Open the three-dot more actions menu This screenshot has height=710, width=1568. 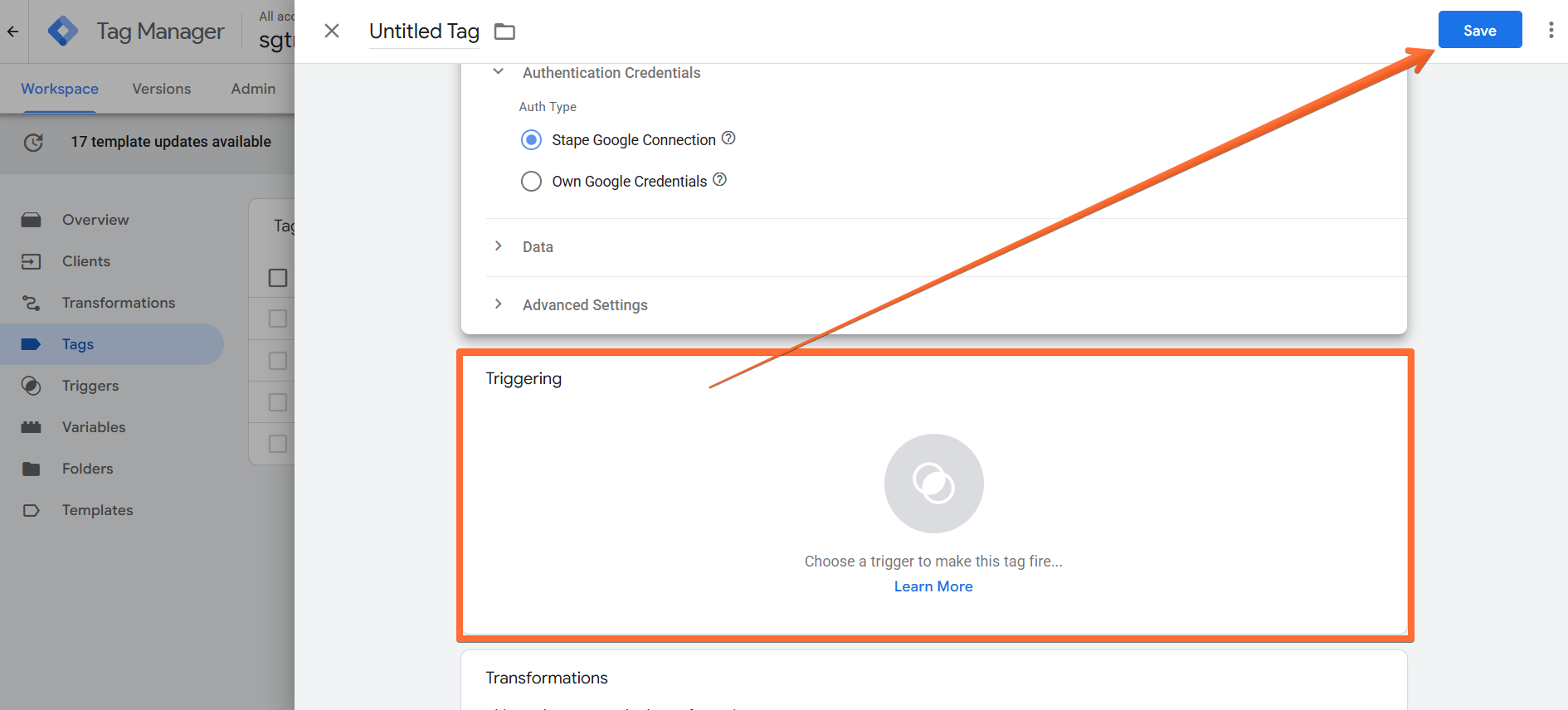1551,31
